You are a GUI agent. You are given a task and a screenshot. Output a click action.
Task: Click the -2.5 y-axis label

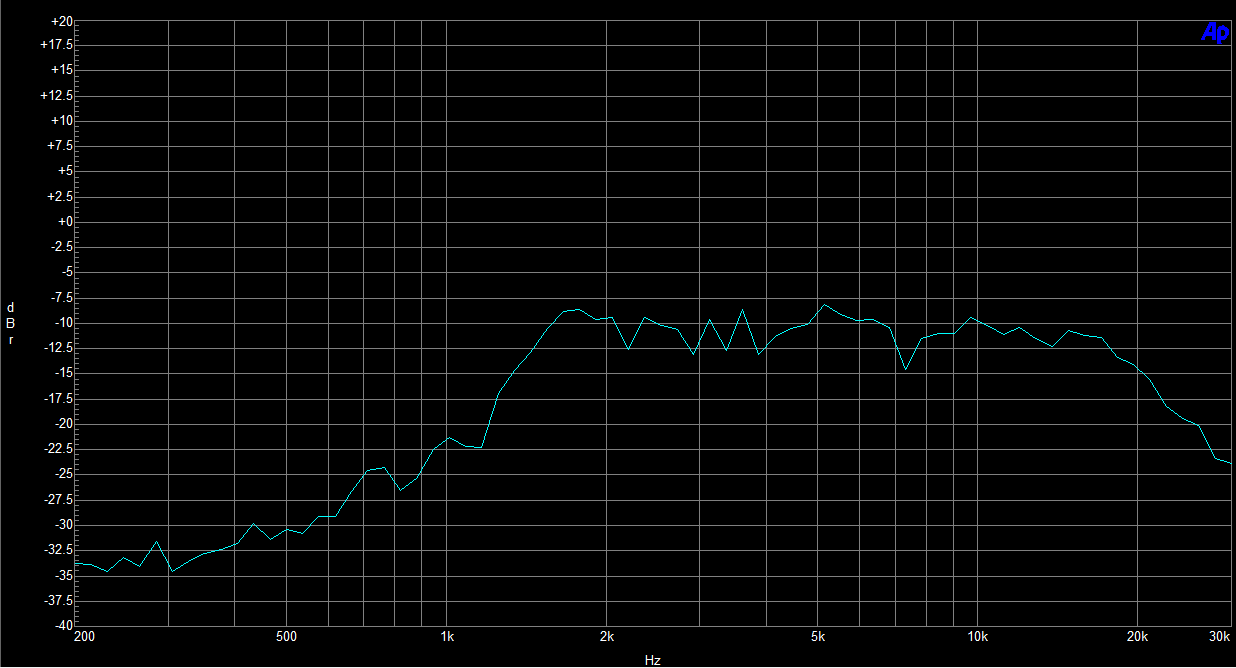click(x=60, y=246)
